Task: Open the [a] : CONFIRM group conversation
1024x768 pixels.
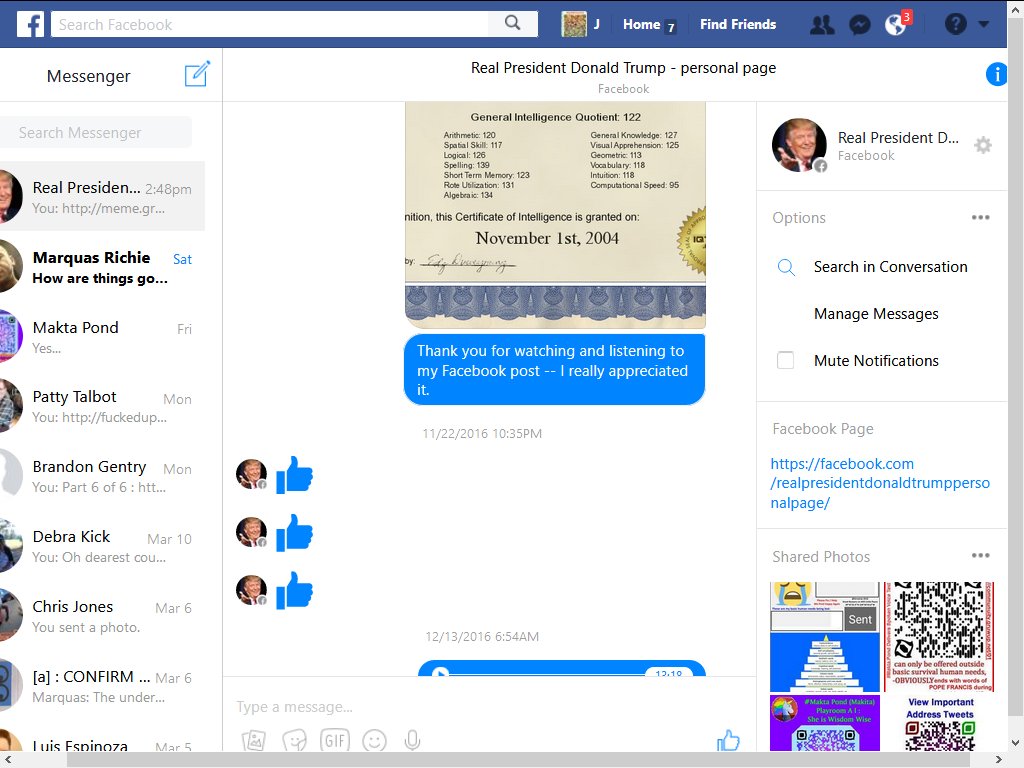Action: point(103,686)
